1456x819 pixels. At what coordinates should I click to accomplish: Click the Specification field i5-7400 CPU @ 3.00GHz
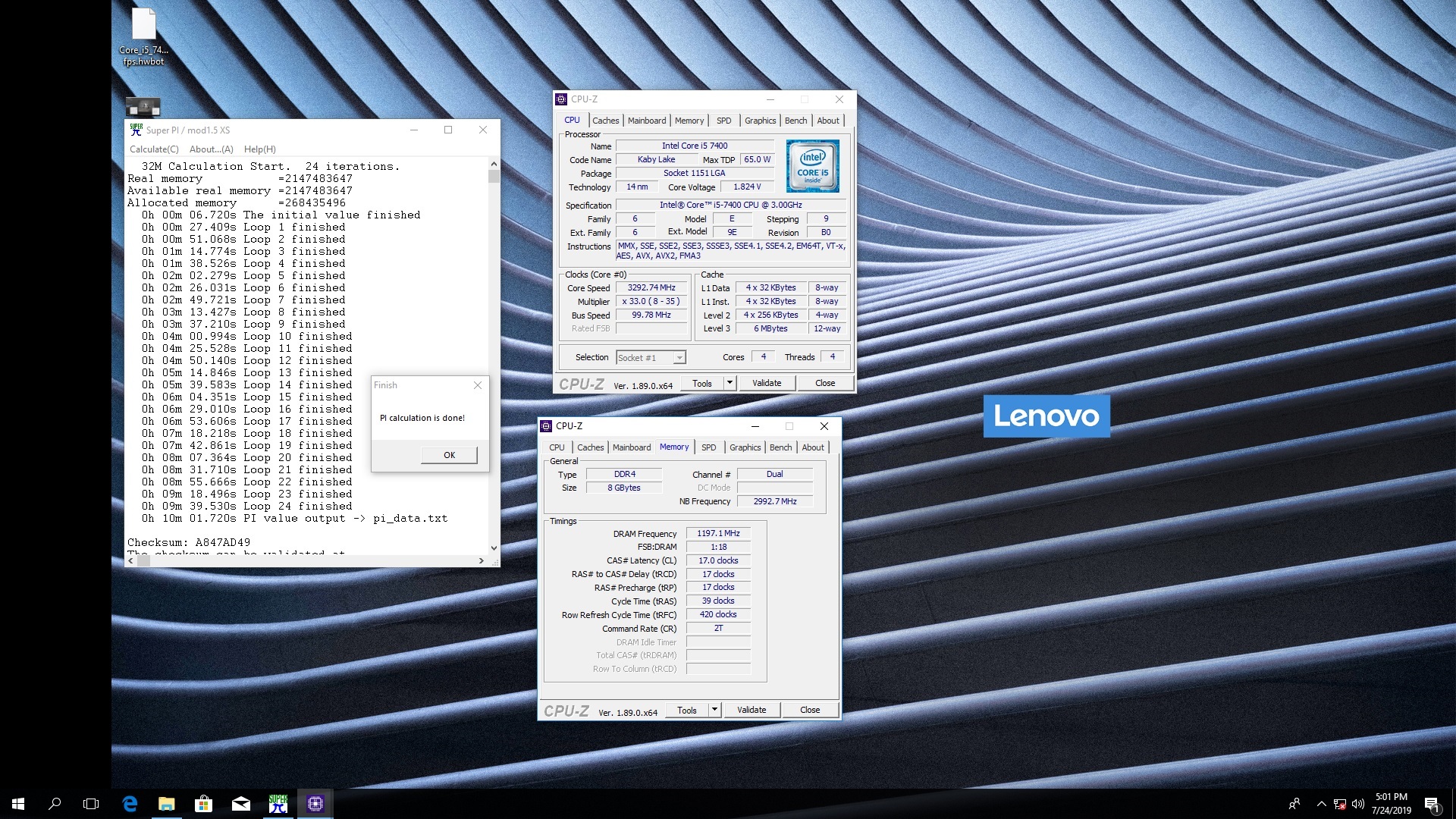click(731, 205)
